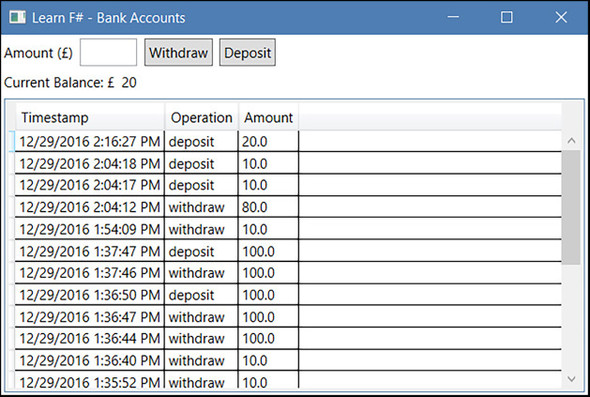
Task: Sort by the Operation column header
Action: (201, 117)
